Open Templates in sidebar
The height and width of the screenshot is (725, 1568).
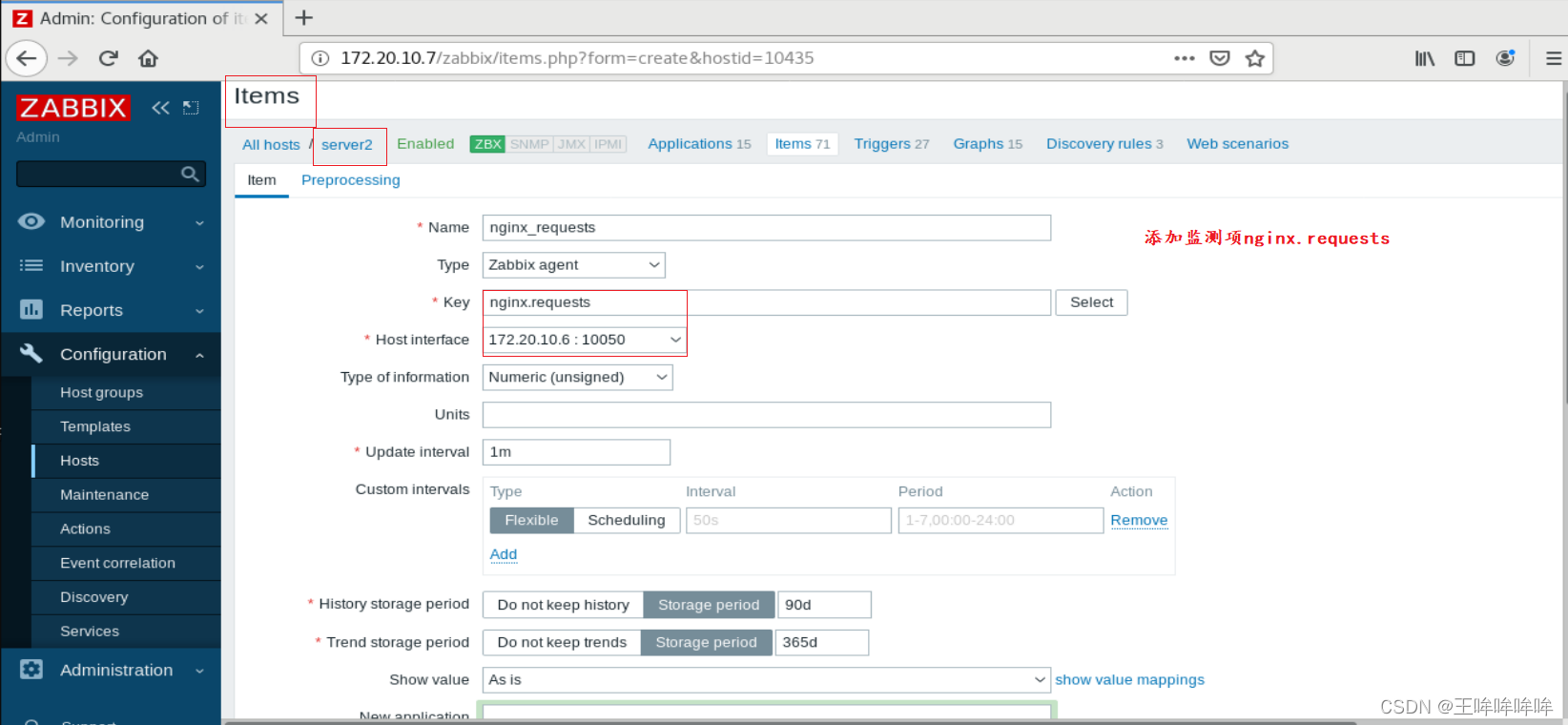[95, 426]
